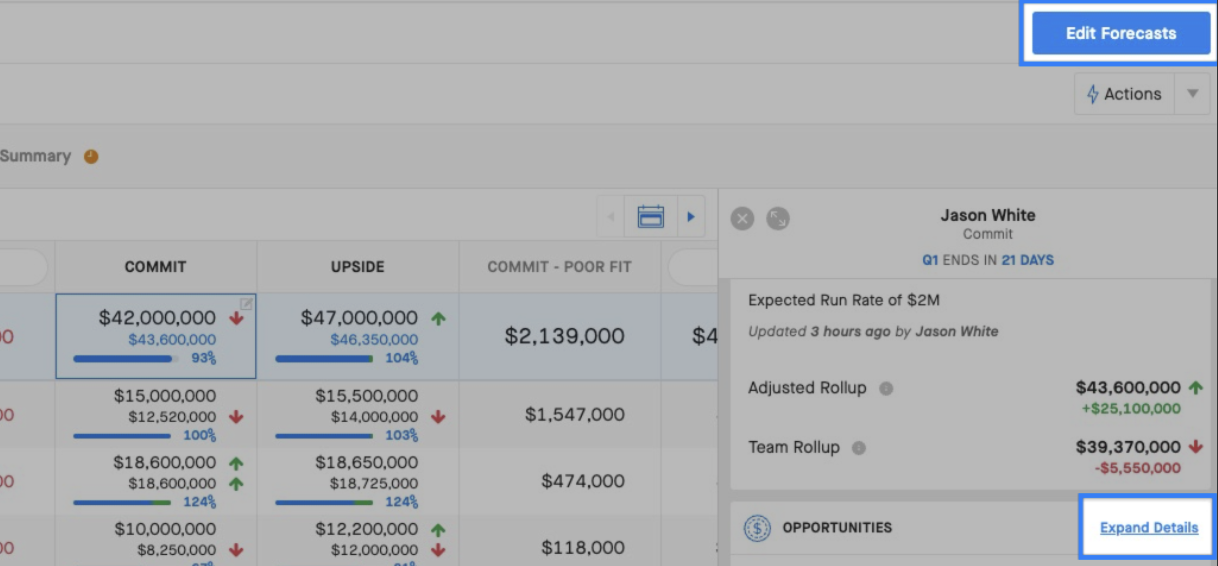The width and height of the screenshot is (1218, 566).
Task: Click the UPSIDE column header
Action: 357,267
